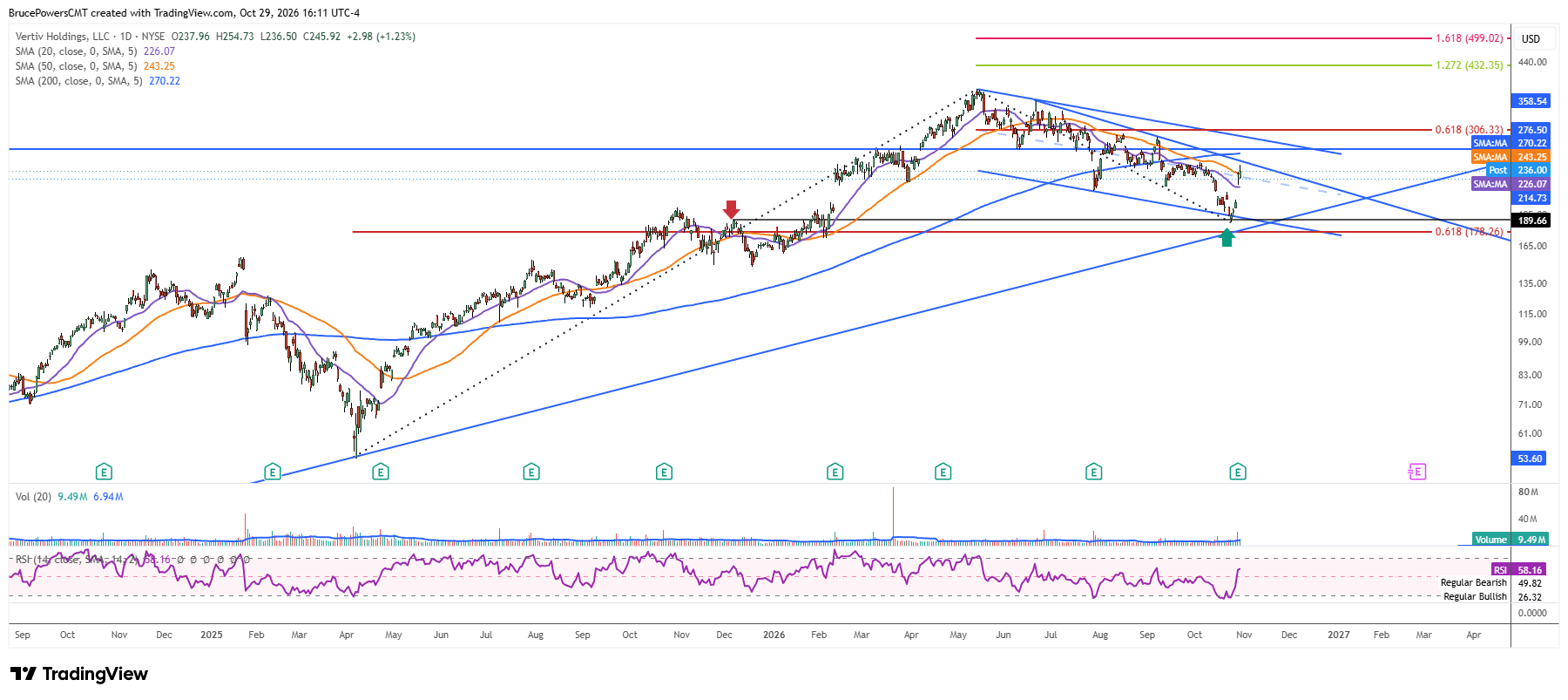Click the earnings marker for late April 2026
The image size is (1568, 700).
click(x=943, y=472)
